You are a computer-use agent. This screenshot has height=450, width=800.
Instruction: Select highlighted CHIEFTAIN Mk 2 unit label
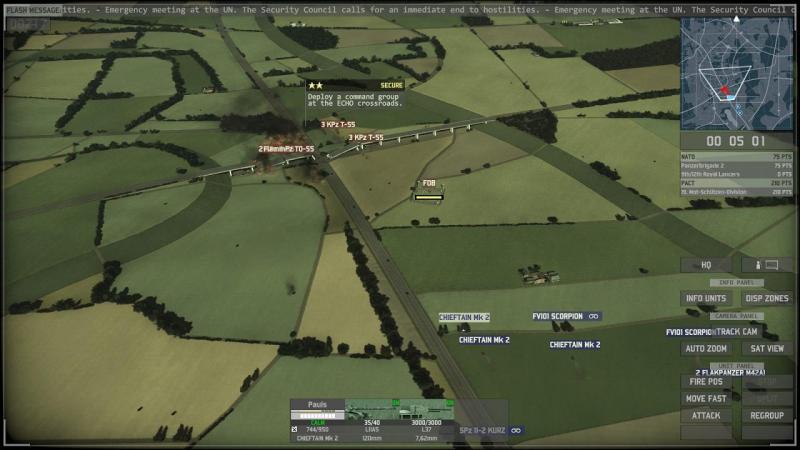(x=464, y=317)
